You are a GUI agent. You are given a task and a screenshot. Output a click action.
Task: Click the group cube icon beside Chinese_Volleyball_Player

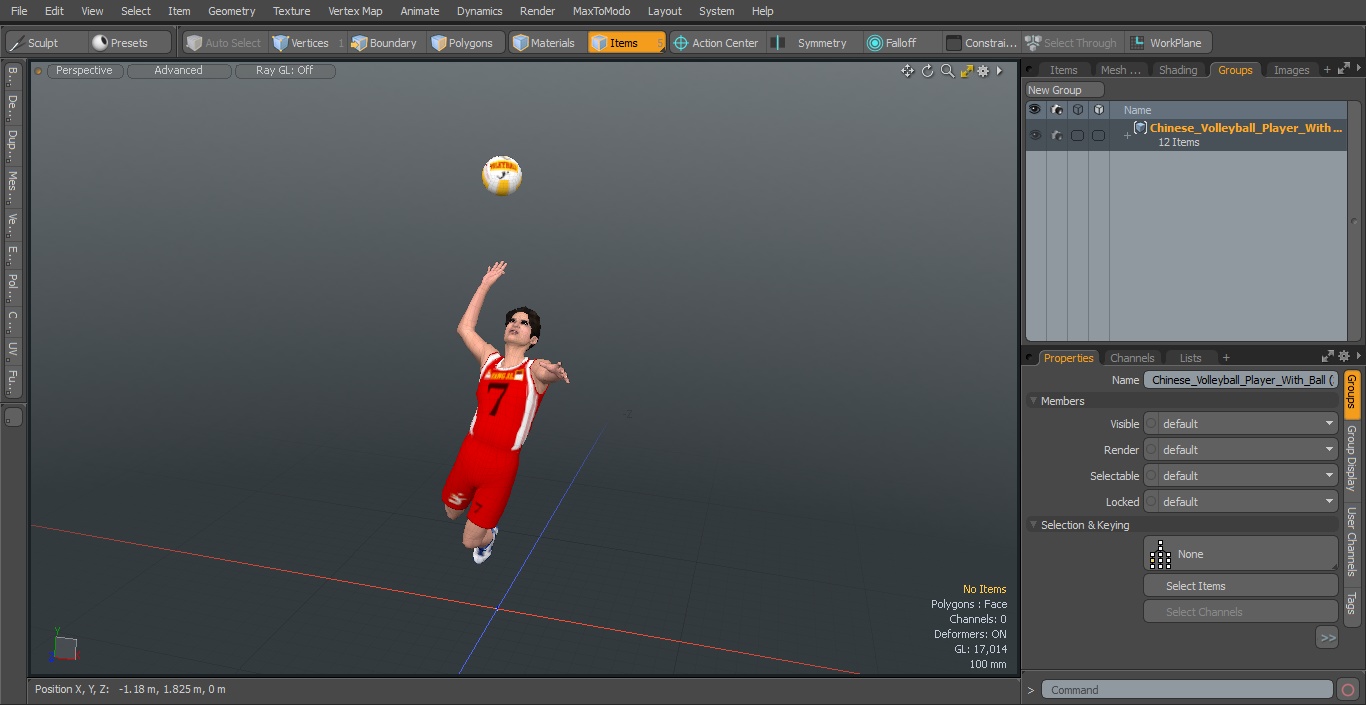1140,128
